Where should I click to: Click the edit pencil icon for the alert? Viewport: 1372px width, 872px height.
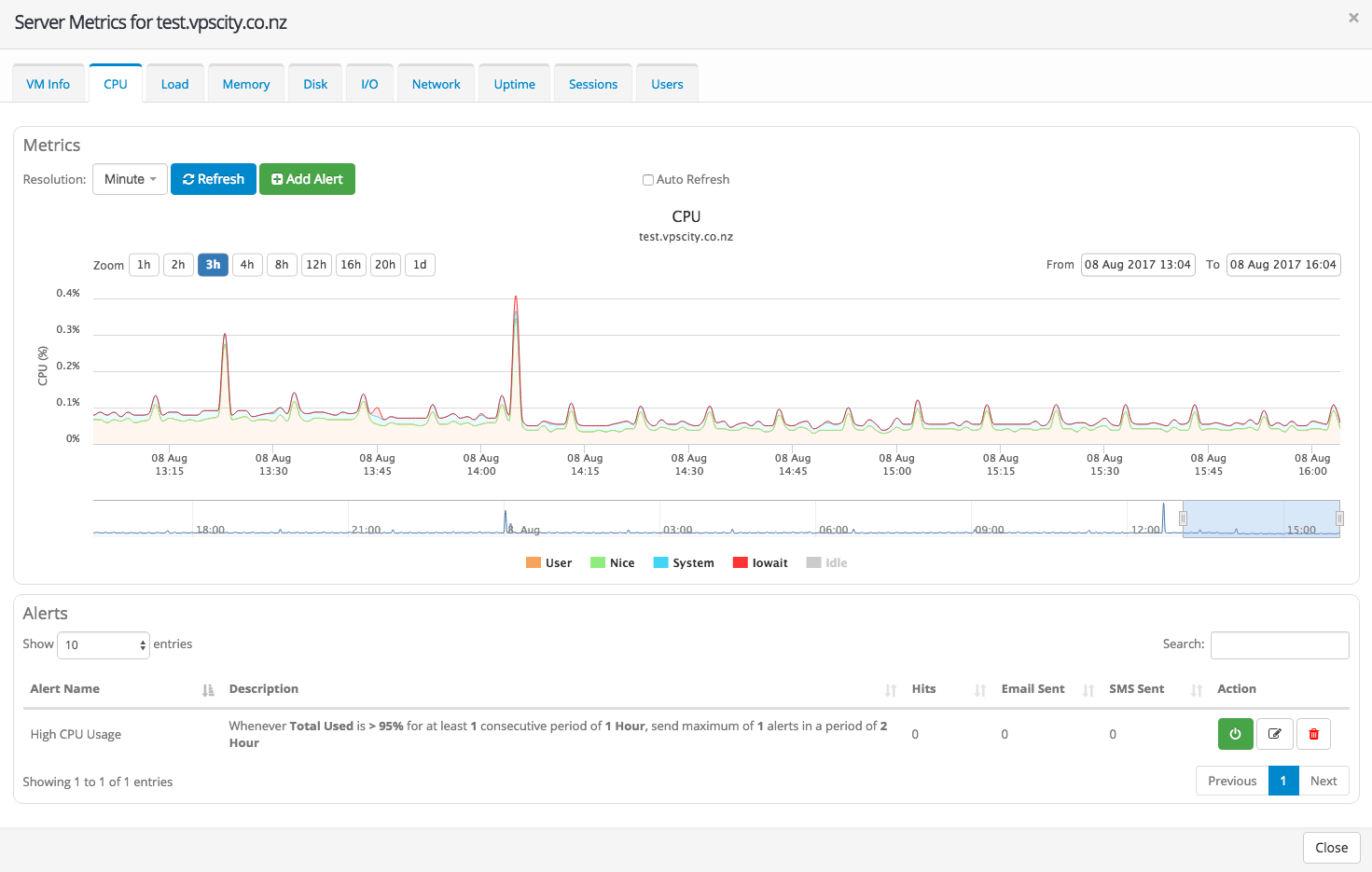coord(1274,734)
